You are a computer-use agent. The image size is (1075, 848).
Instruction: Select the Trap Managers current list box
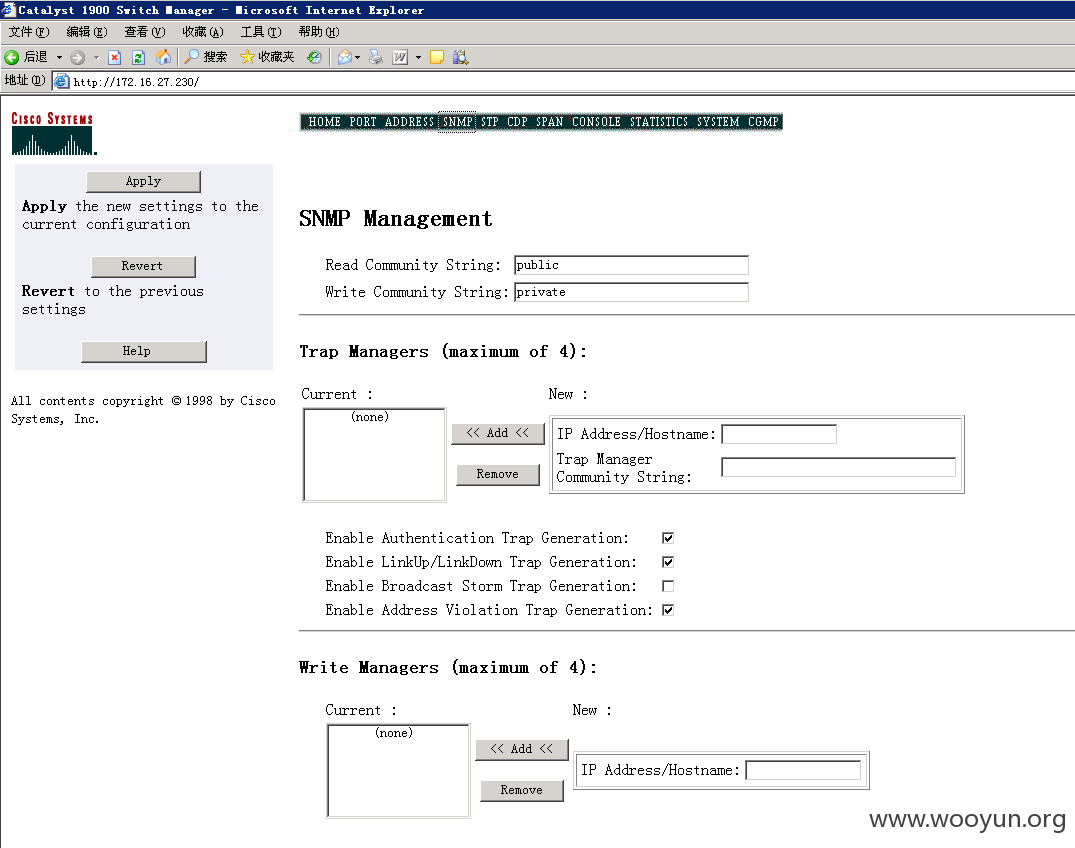pyautogui.click(x=374, y=455)
